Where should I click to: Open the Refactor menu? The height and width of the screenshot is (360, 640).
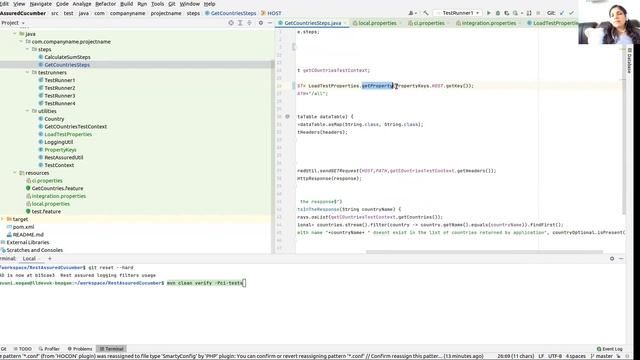pos(105,4)
